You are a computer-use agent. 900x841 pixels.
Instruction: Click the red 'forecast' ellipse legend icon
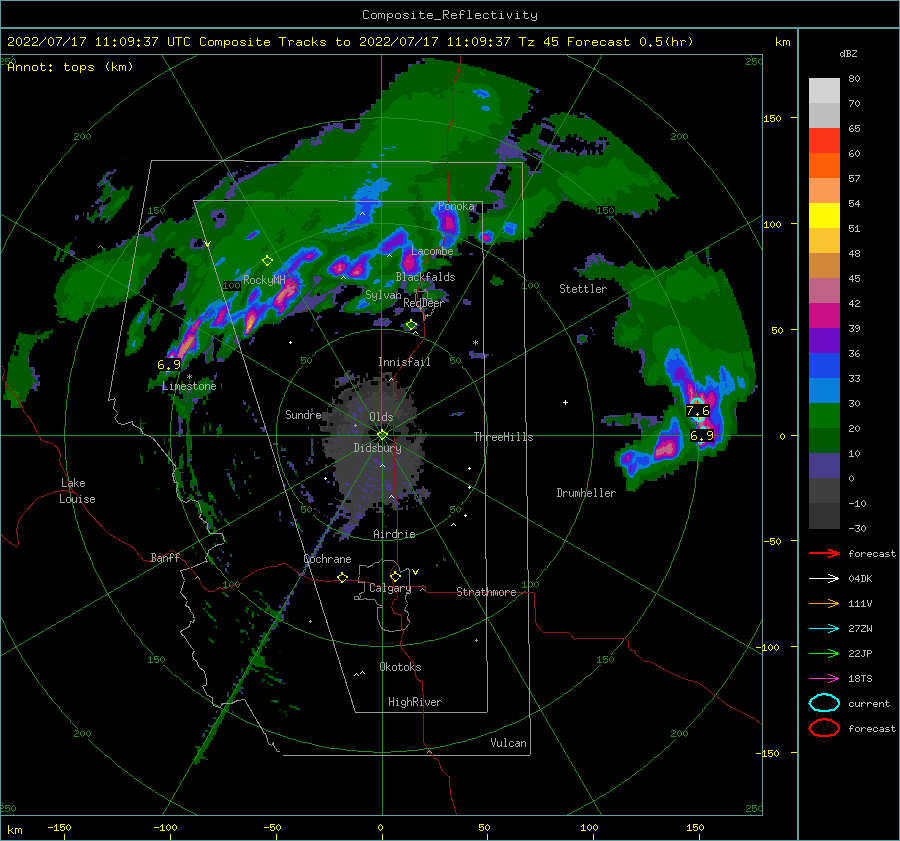tap(824, 728)
